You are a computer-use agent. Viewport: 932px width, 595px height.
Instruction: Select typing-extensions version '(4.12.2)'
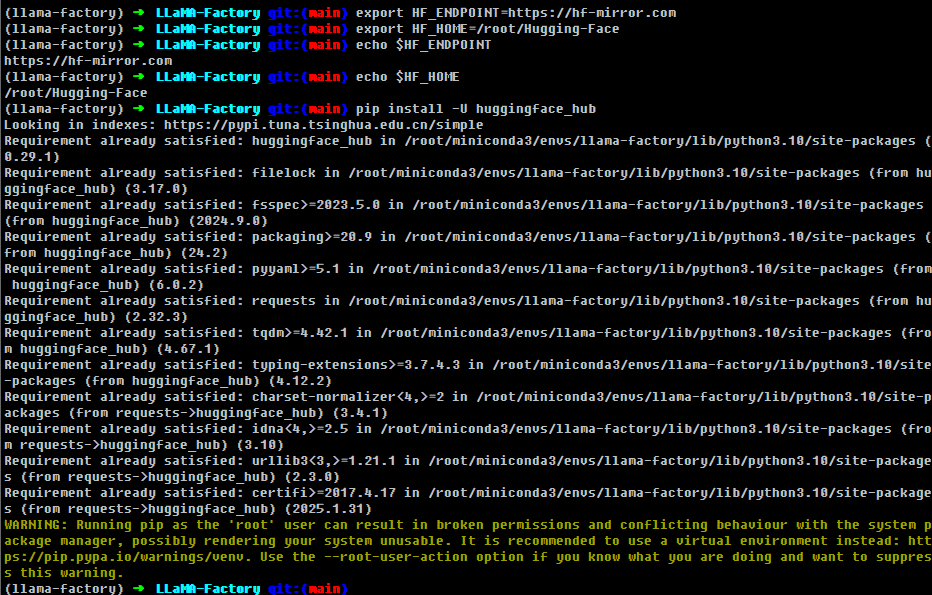click(300, 382)
